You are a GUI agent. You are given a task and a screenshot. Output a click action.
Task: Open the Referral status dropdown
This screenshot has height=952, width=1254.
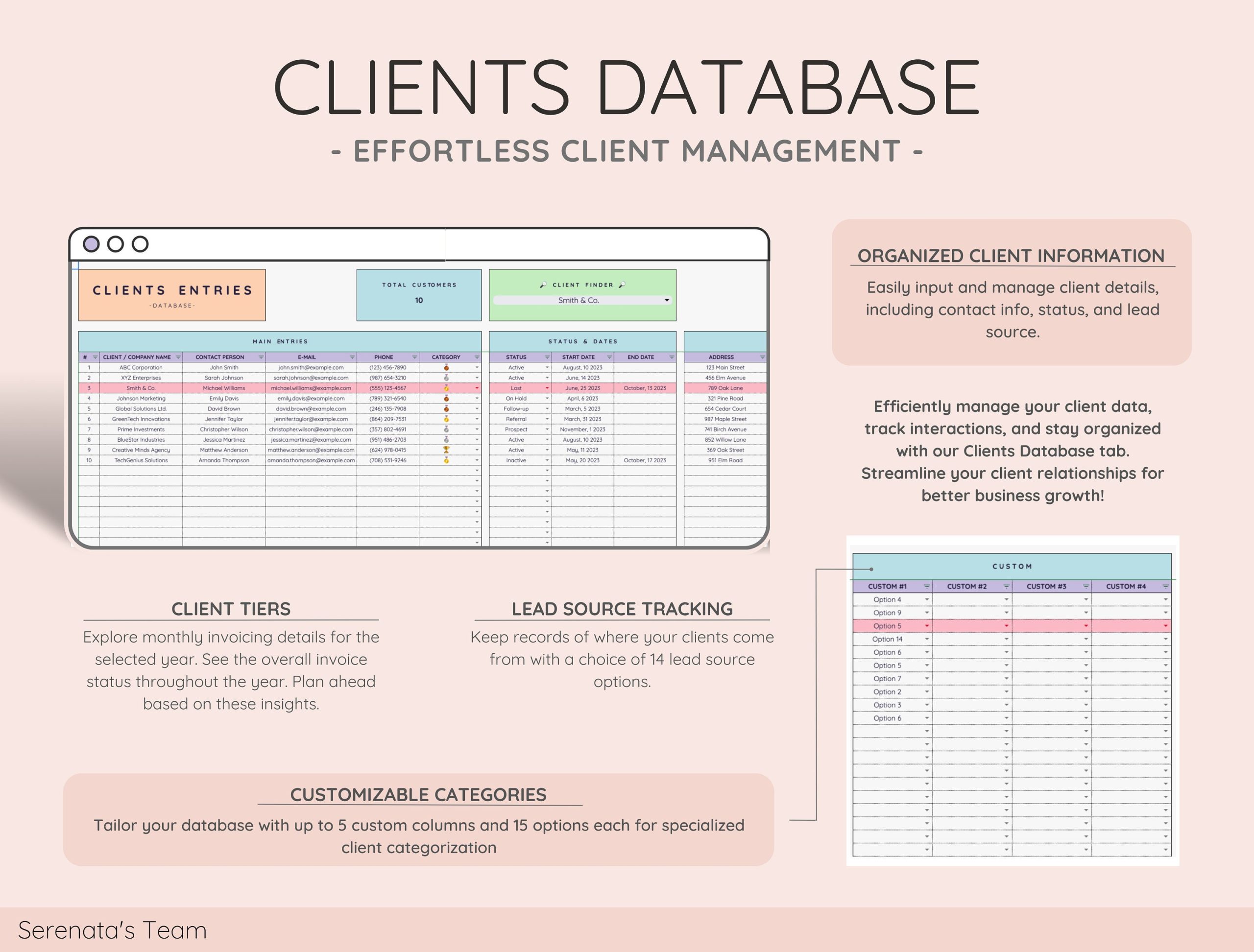click(x=547, y=419)
